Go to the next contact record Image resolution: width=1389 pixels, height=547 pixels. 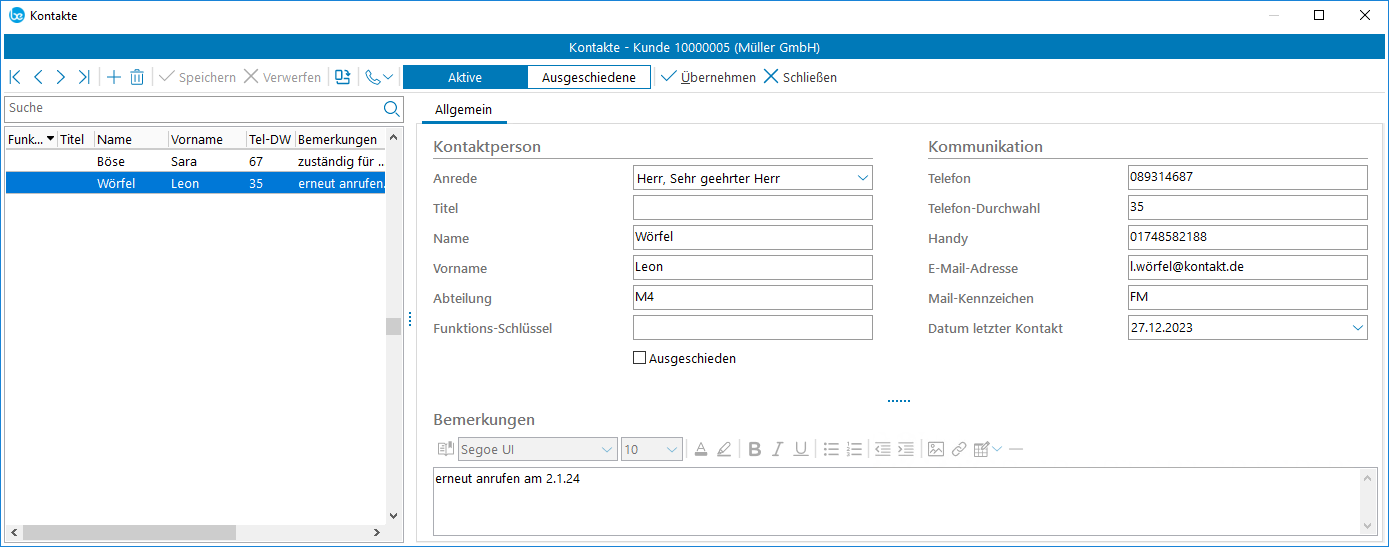coord(61,77)
